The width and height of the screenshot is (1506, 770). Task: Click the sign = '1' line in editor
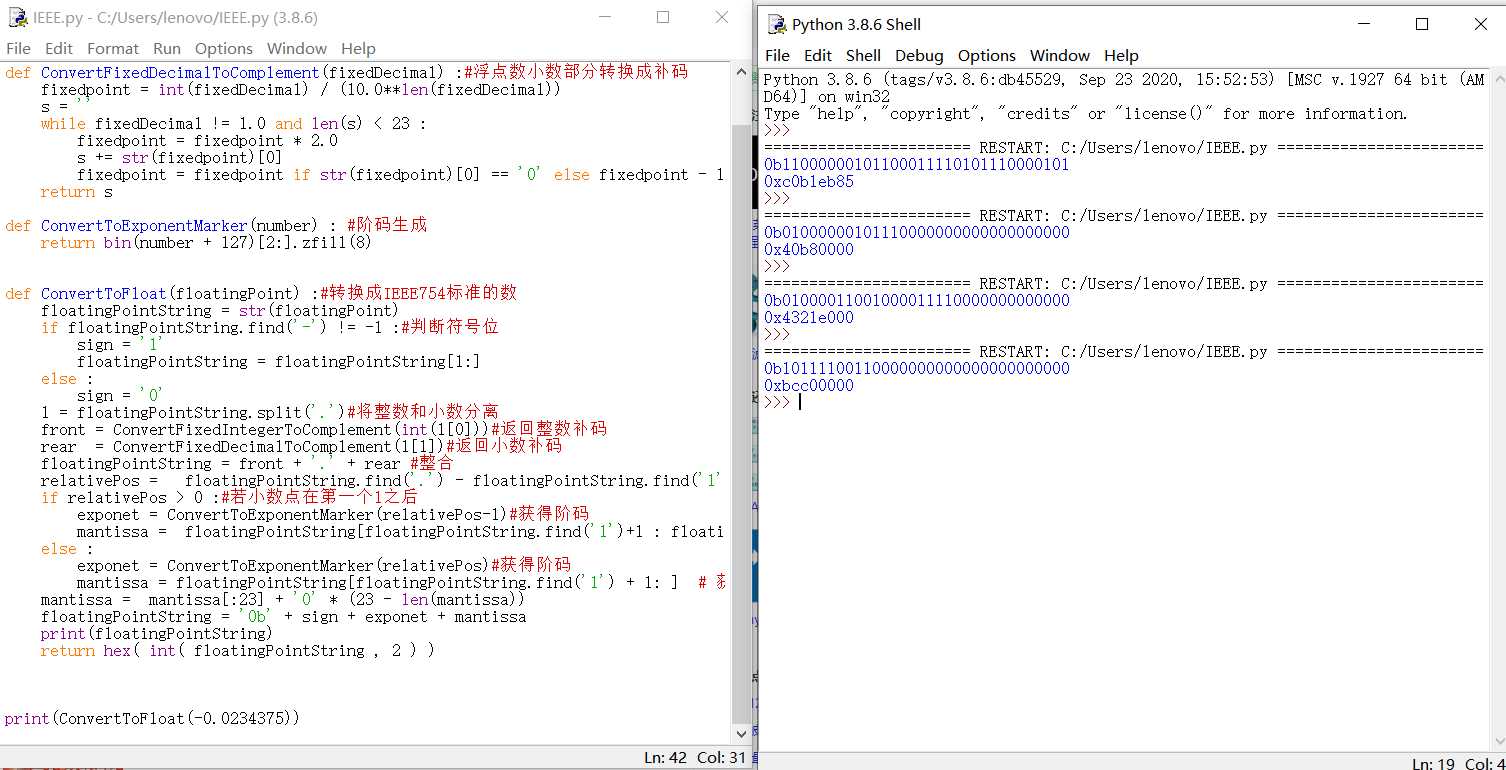point(118,345)
